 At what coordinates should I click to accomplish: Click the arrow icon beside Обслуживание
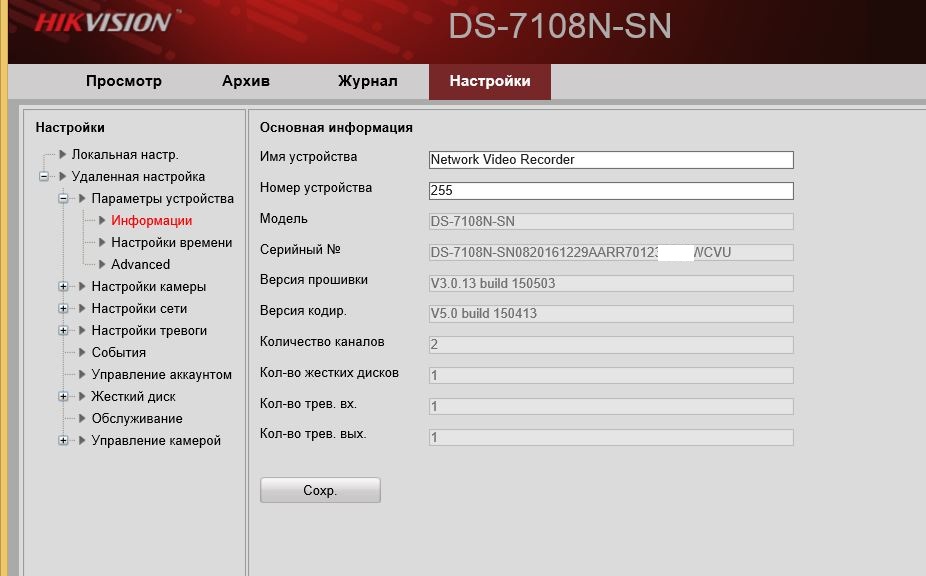[x=82, y=418]
